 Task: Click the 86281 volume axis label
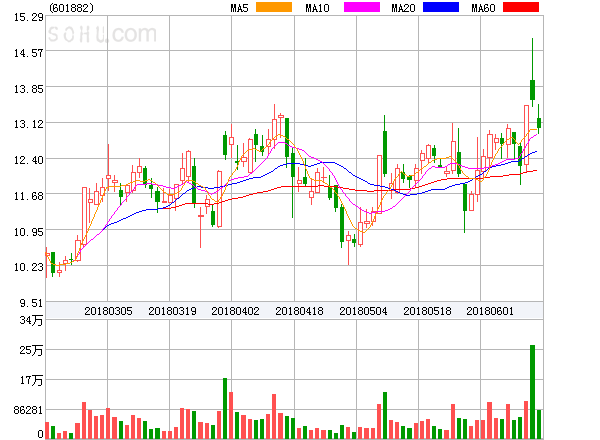(x=28, y=410)
